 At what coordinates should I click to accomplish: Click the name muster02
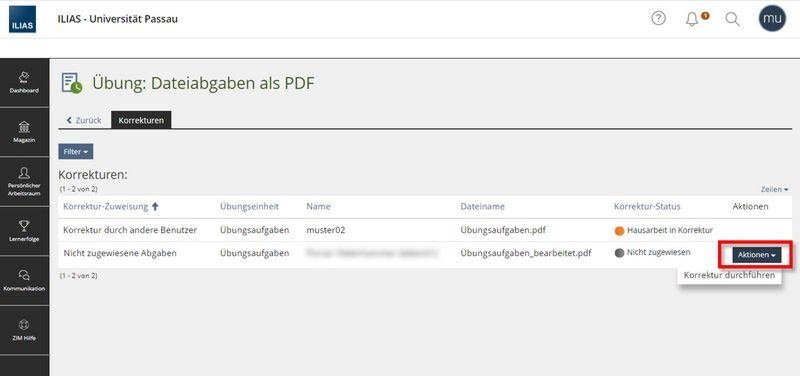[326, 230]
